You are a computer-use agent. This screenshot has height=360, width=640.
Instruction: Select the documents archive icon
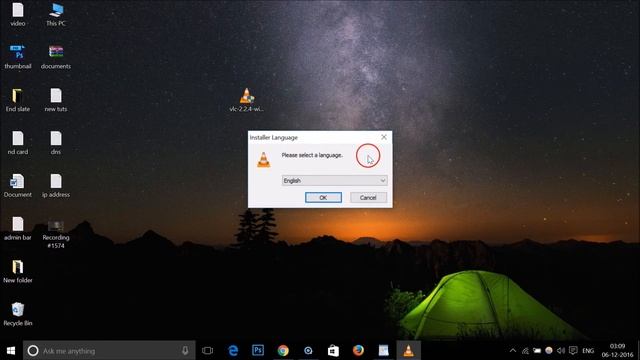click(56, 57)
